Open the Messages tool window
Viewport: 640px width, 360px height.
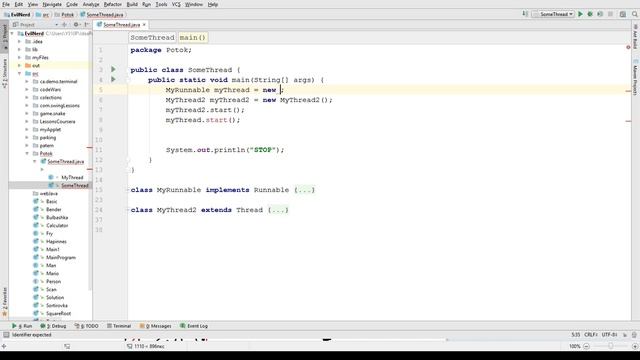click(156, 326)
